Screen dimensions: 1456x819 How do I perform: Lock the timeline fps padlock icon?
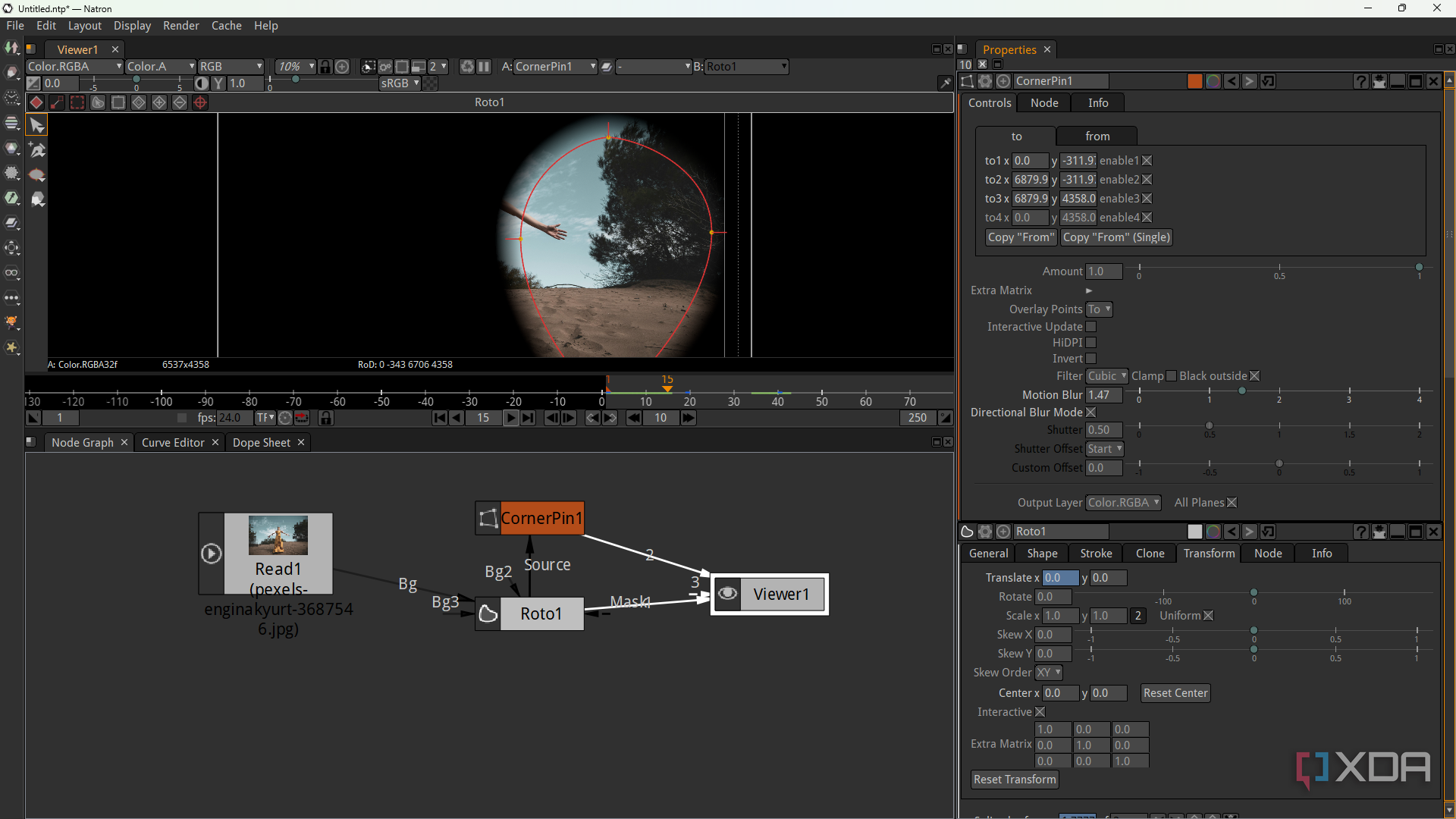[x=326, y=418]
